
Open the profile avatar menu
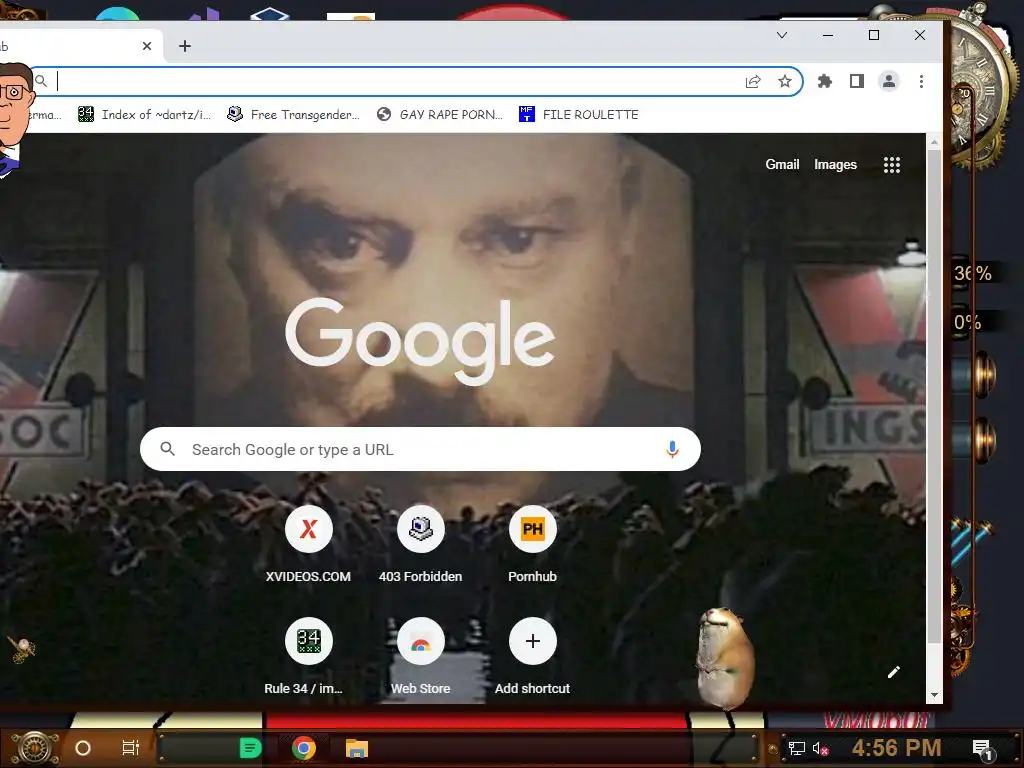point(889,81)
